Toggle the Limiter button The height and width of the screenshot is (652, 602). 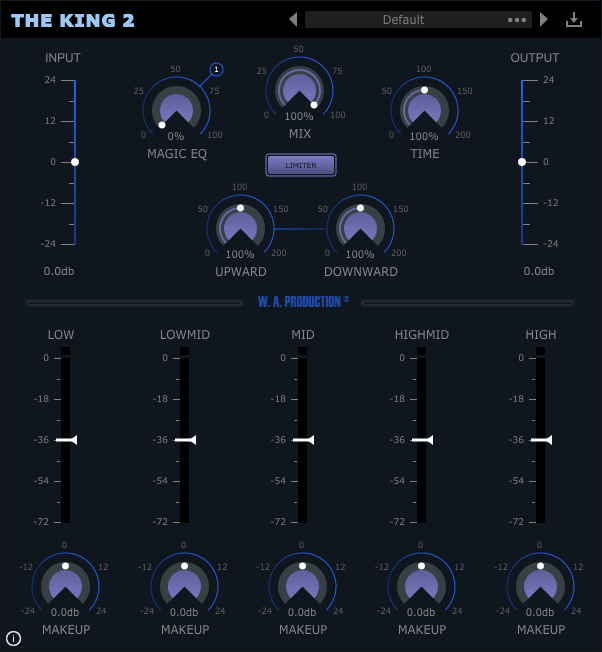[x=300, y=165]
